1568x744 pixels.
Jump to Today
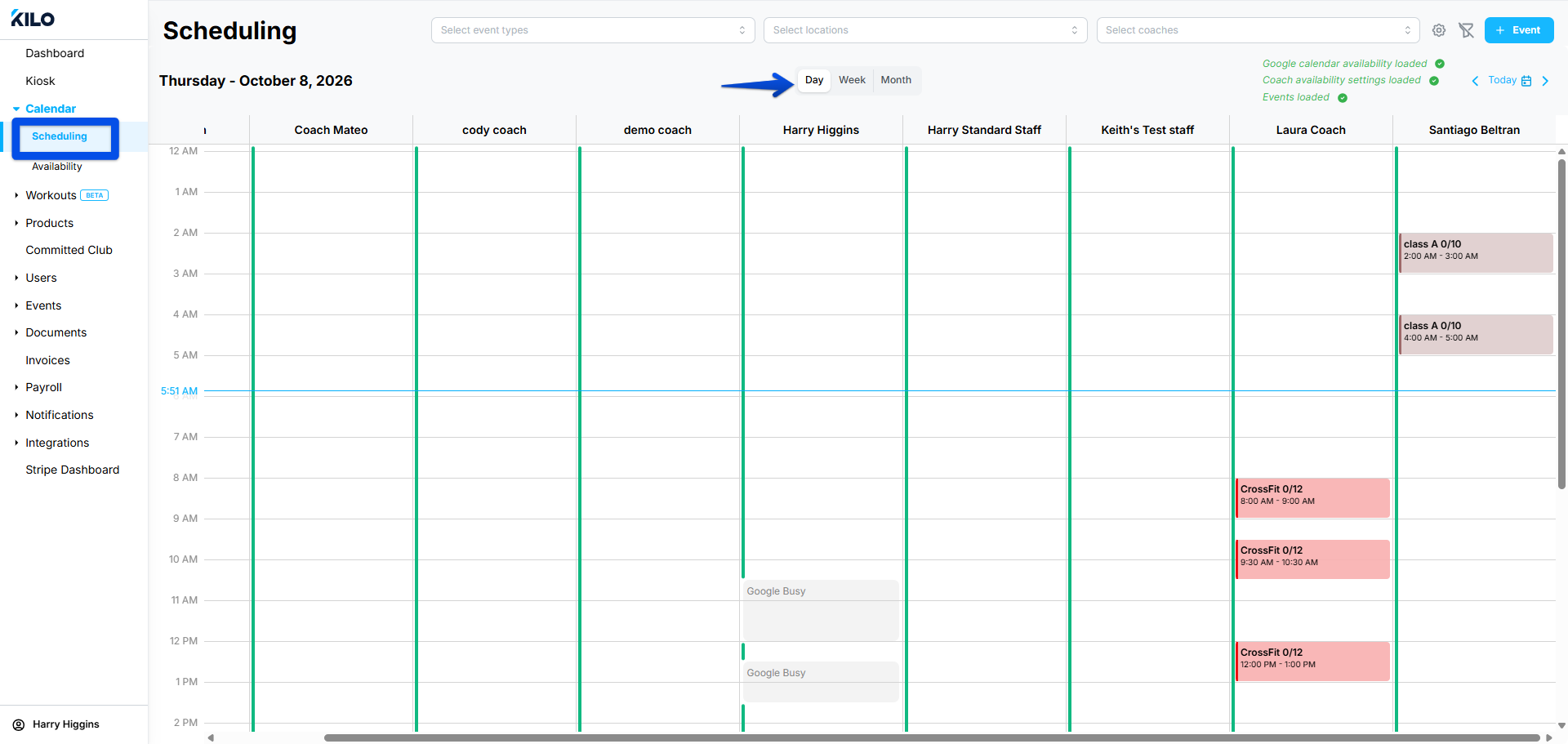pos(1502,80)
